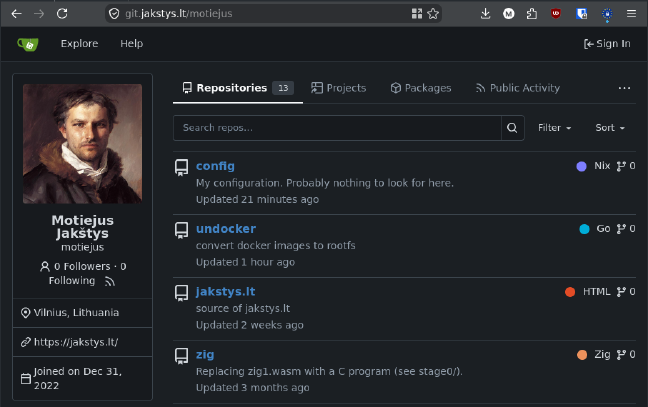
Task: Open the config repository
Action: pyautogui.click(x=215, y=166)
